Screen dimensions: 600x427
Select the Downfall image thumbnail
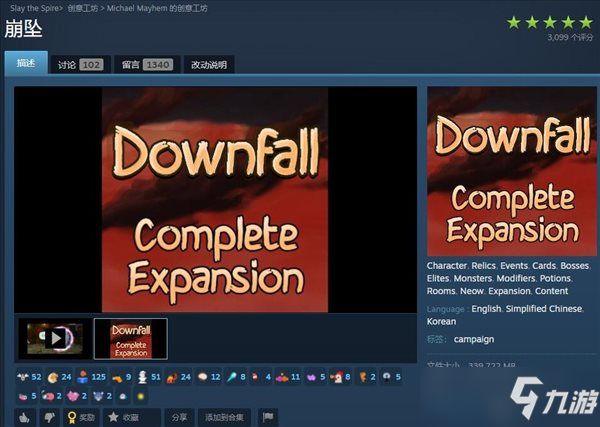(131, 339)
